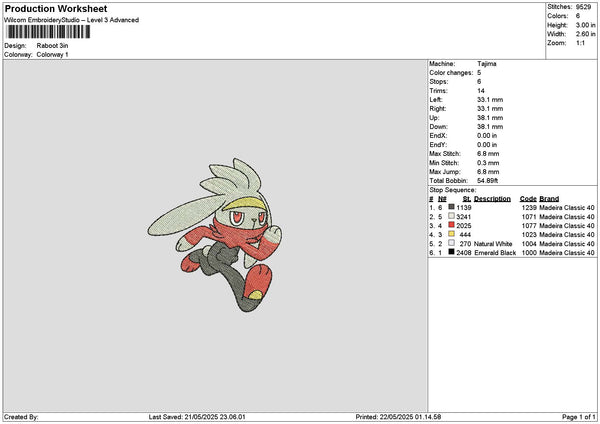Click the Natural White thread swatch
This screenshot has height=424, width=600.
[x=452, y=243]
